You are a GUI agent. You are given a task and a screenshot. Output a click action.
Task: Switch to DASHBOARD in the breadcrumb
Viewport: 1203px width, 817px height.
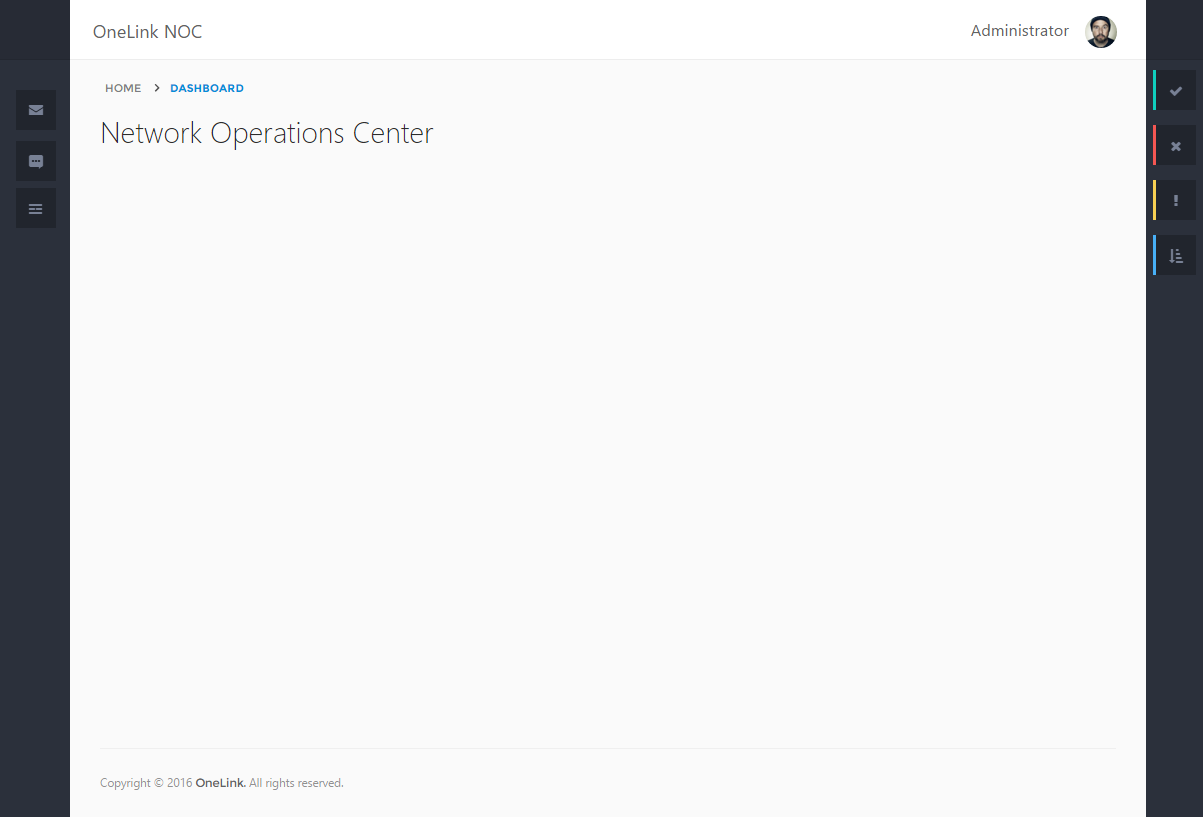tap(207, 88)
